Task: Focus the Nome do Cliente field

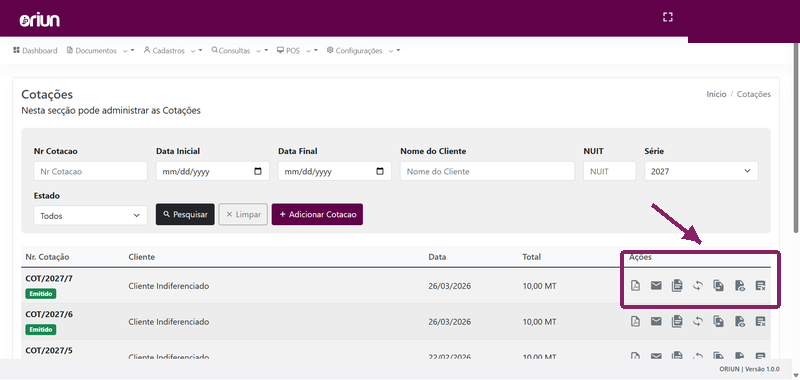Action: (x=487, y=171)
